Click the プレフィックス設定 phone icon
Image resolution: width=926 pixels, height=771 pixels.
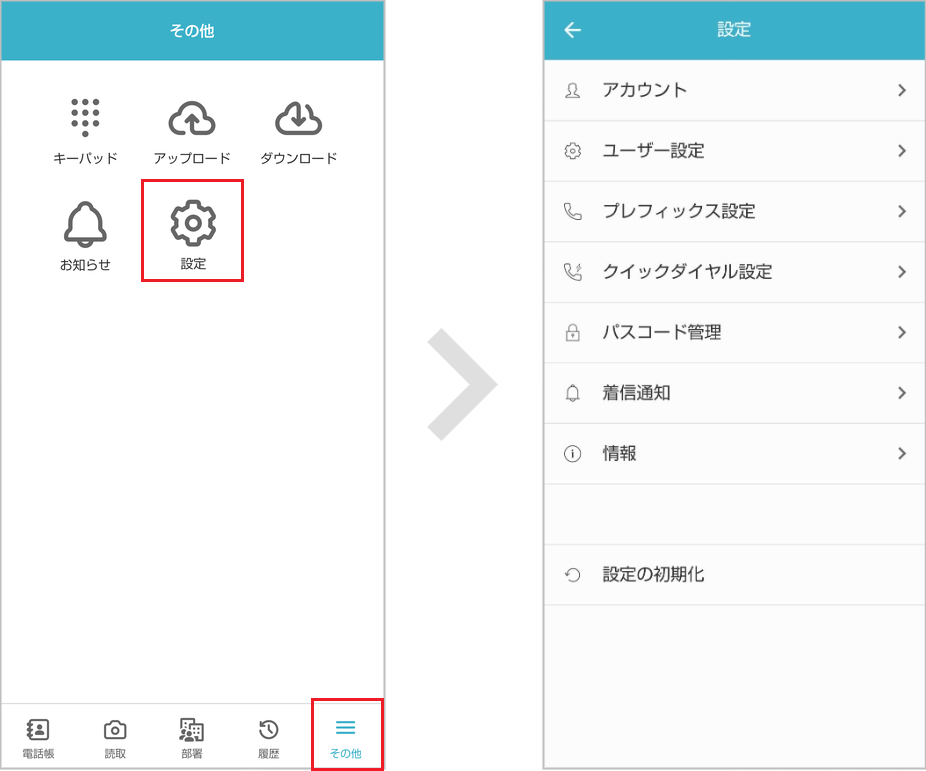(572, 211)
